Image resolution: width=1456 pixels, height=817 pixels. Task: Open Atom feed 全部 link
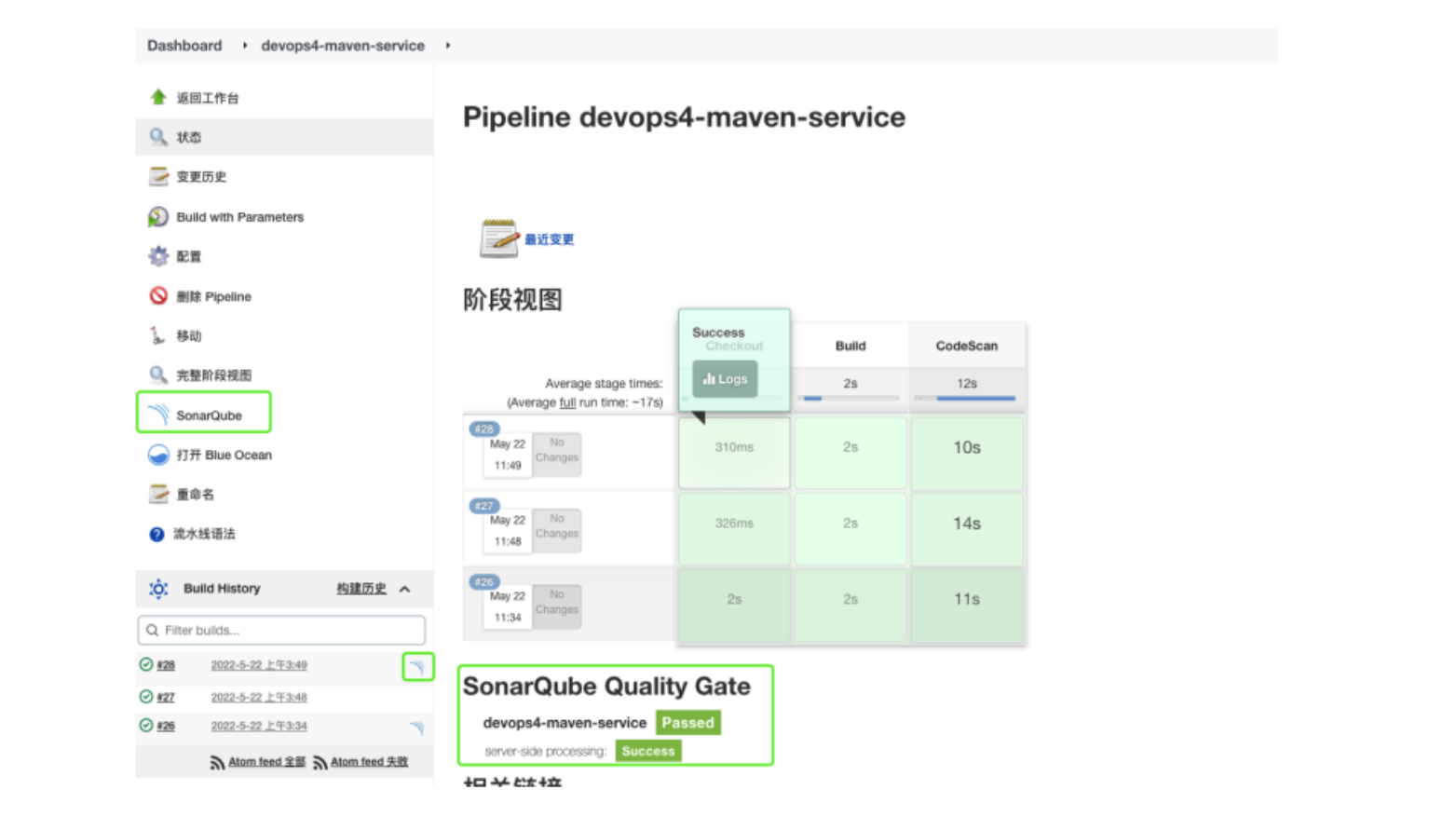(267, 762)
